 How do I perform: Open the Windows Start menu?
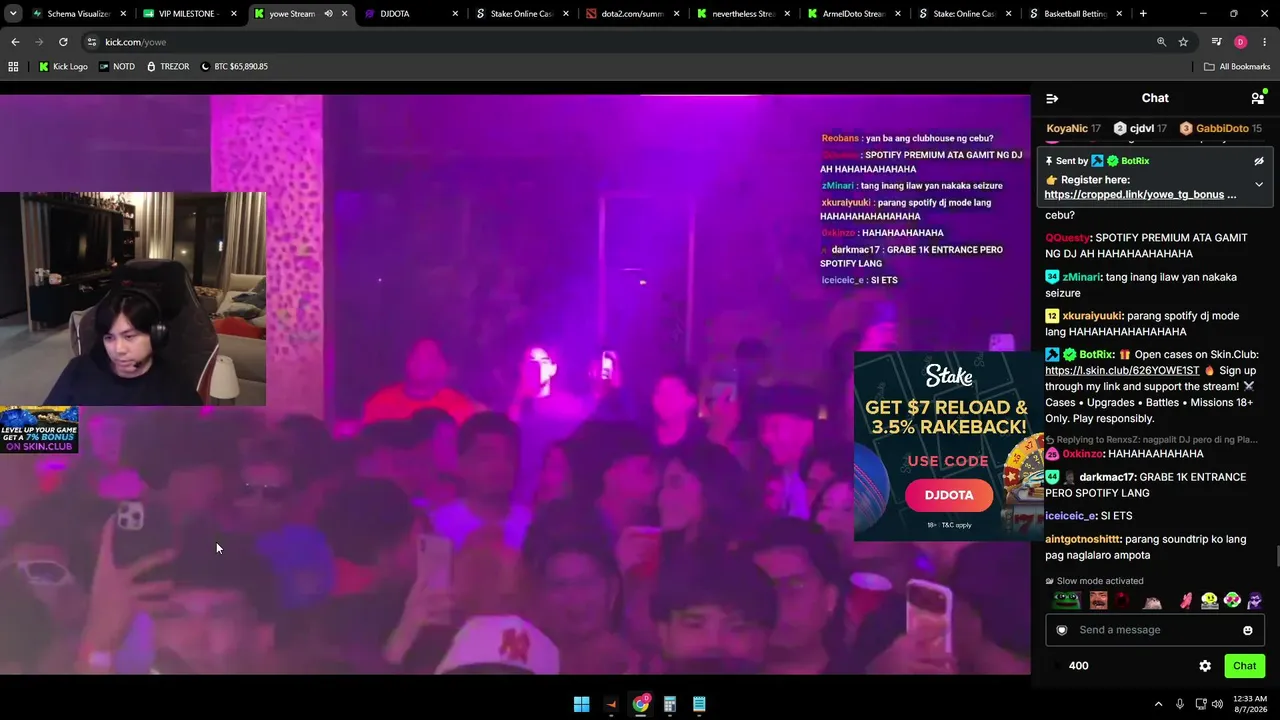pos(581,704)
